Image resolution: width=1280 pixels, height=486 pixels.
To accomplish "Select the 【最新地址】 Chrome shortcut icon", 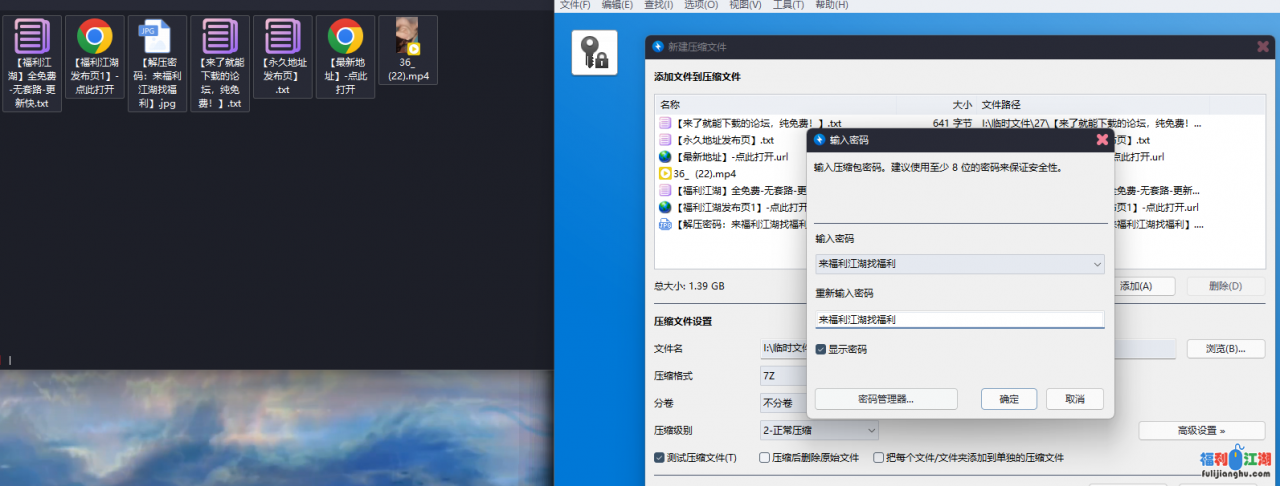I will [345, 38].
